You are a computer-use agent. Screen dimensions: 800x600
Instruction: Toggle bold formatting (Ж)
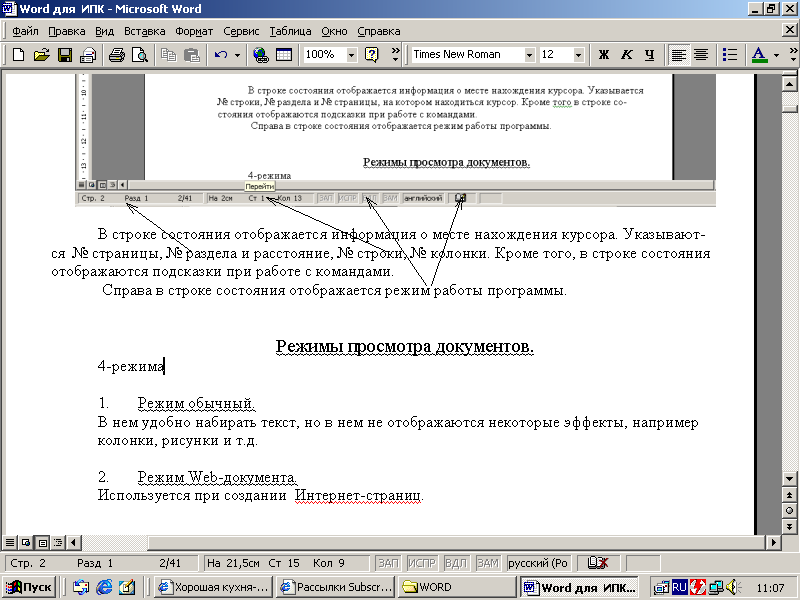click(604, 55)
